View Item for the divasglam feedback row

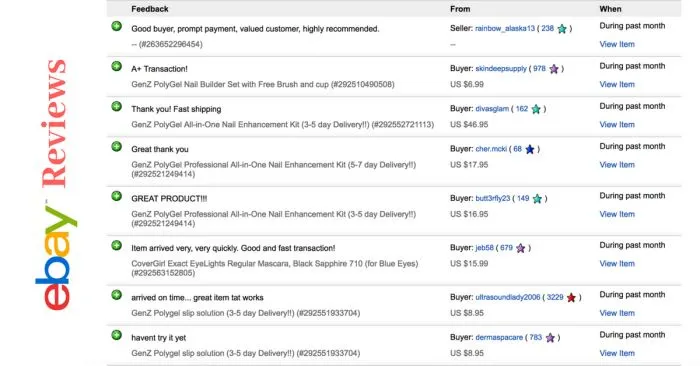[617, 125]
